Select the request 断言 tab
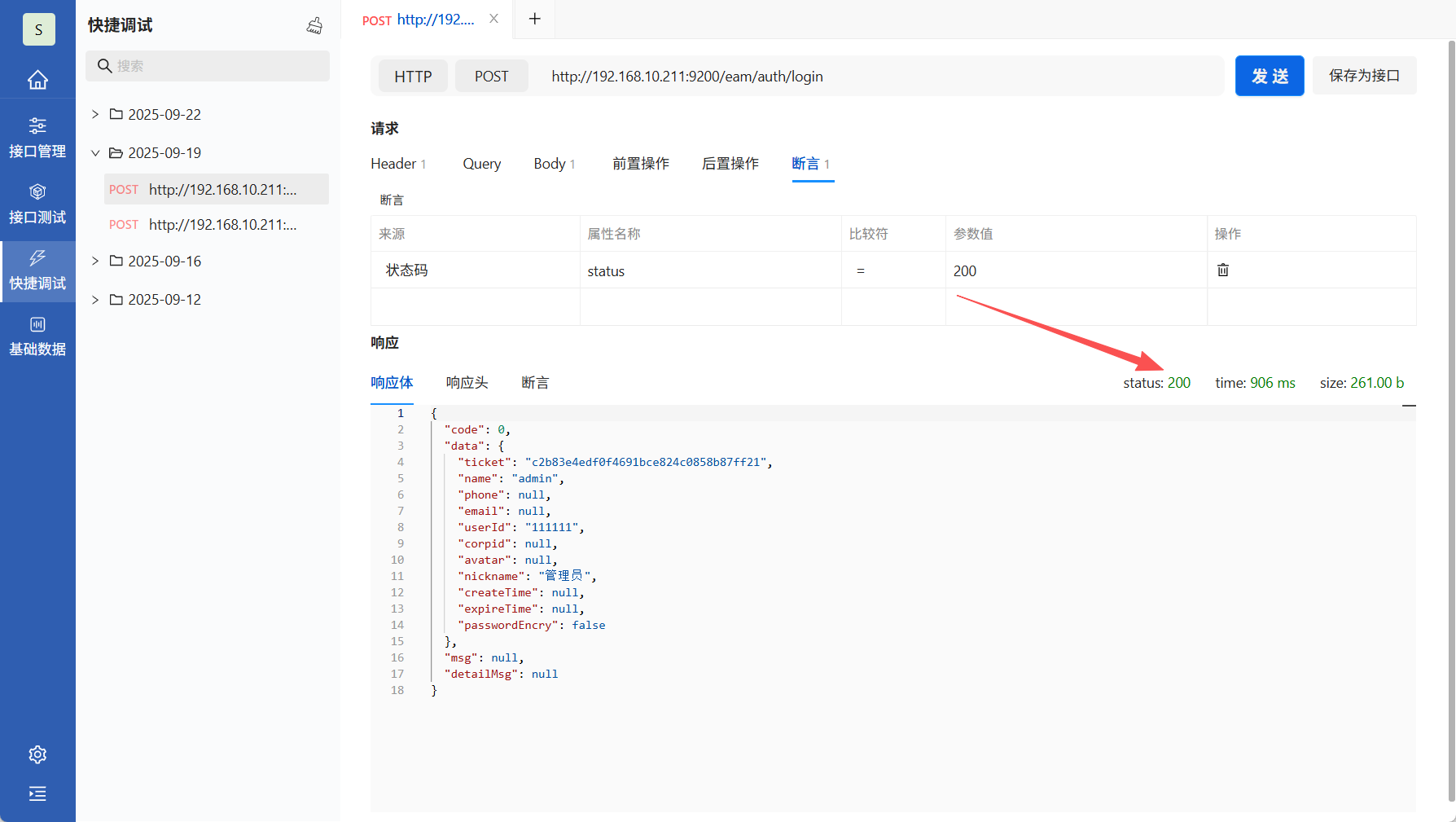1456x822 pixels. 812,164
